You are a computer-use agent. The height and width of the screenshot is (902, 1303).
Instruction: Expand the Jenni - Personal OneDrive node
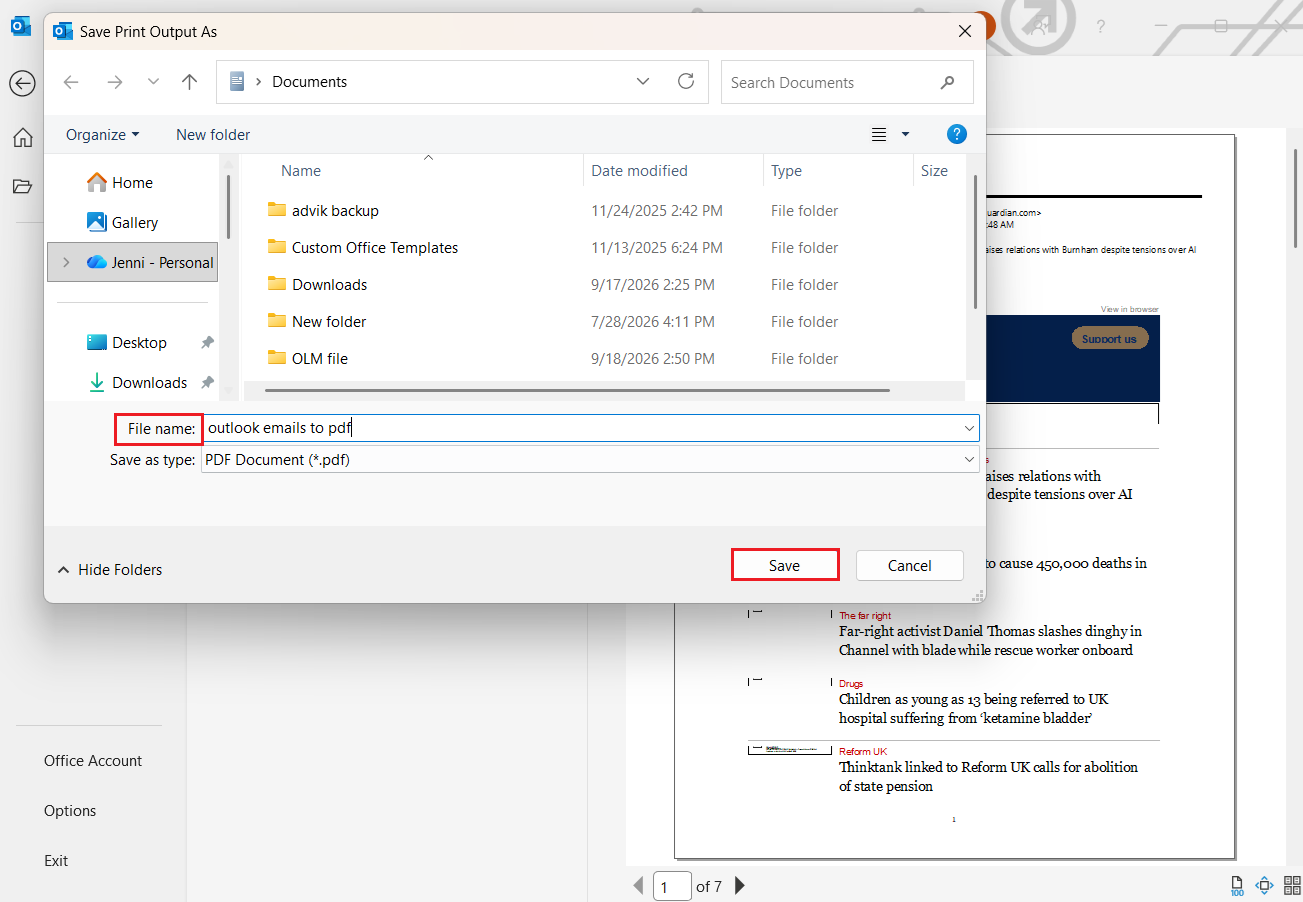point(66,262)
